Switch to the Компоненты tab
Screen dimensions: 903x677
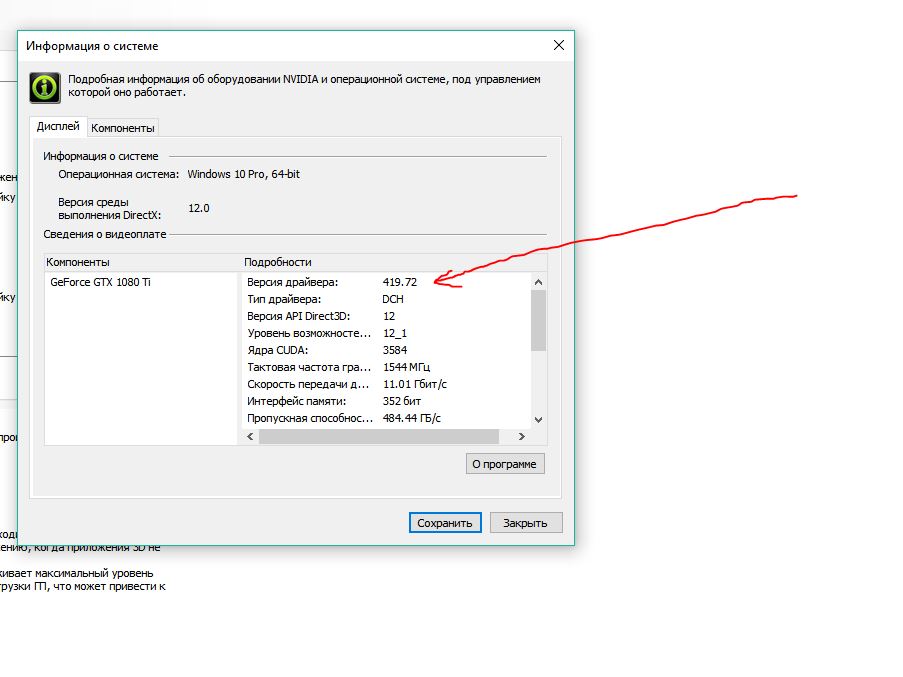[x=123, y=128]
